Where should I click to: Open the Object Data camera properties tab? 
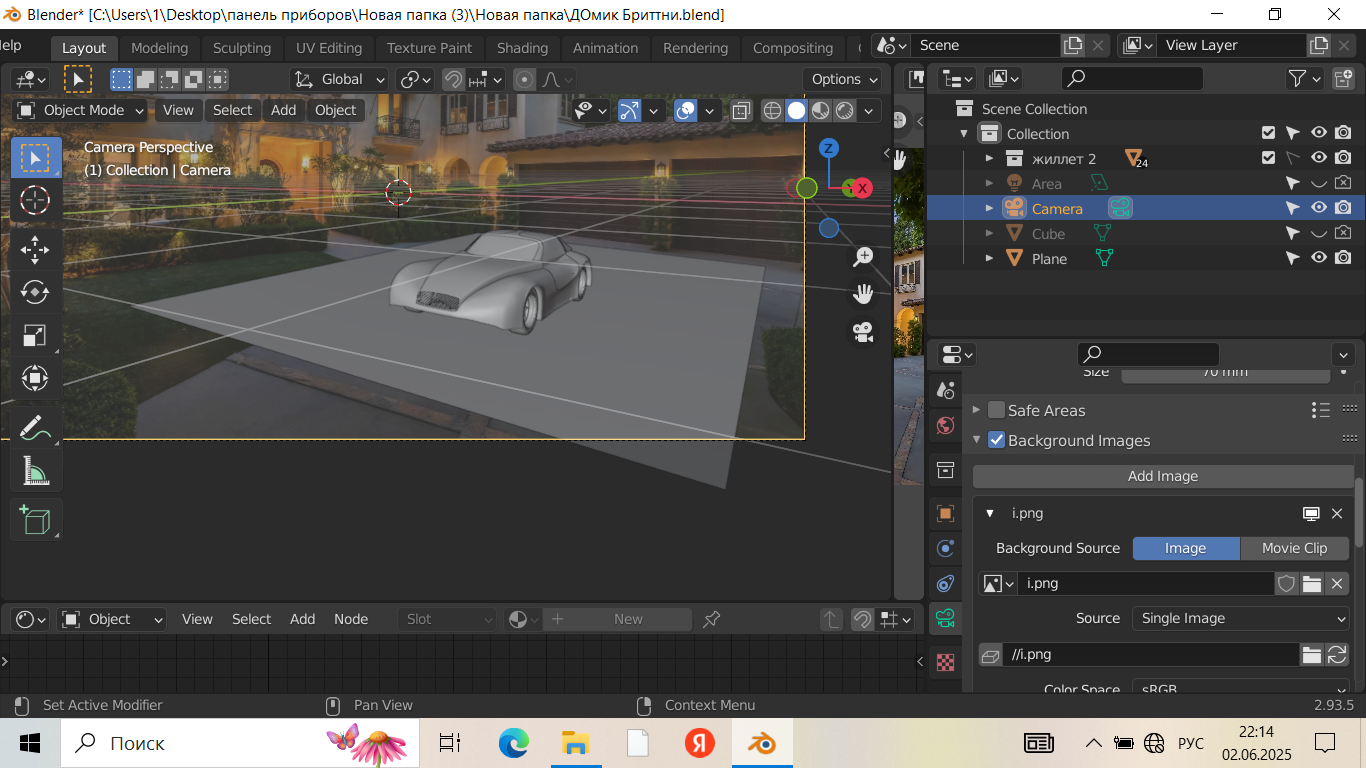945,618
